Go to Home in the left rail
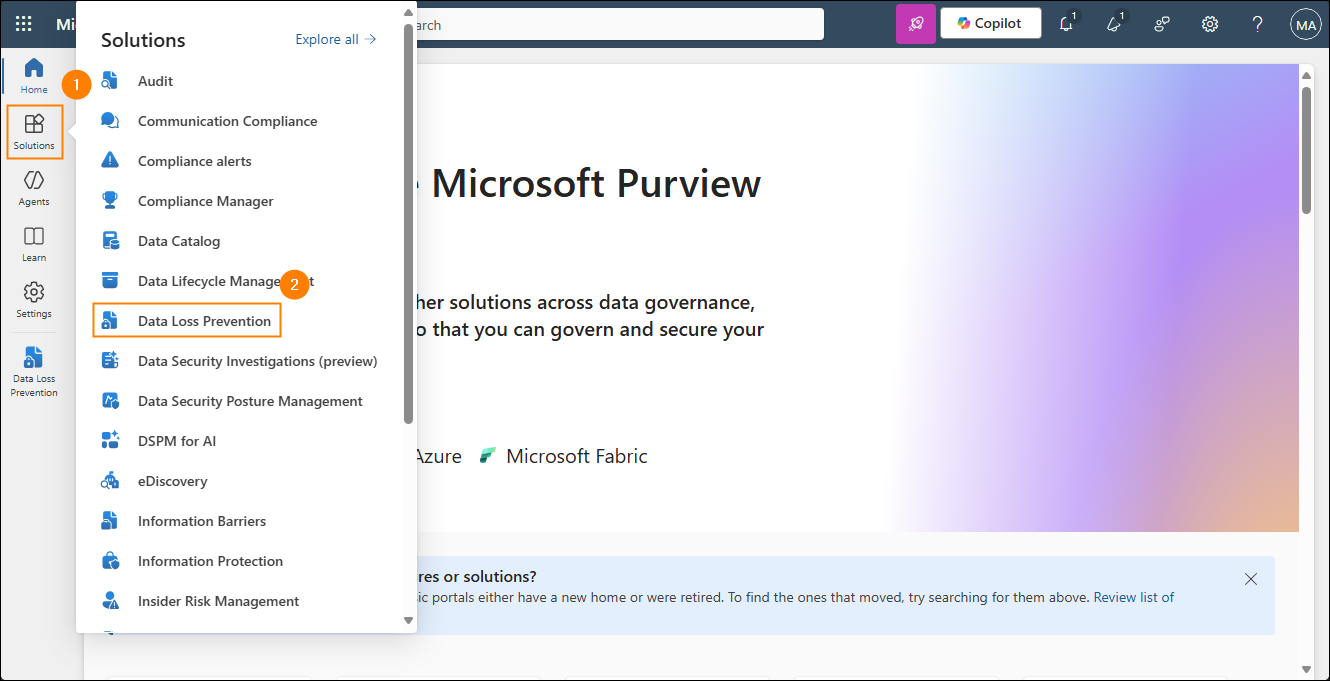Screen dimensions: 1330x681 pyautogui.click(x=34, y=76)
